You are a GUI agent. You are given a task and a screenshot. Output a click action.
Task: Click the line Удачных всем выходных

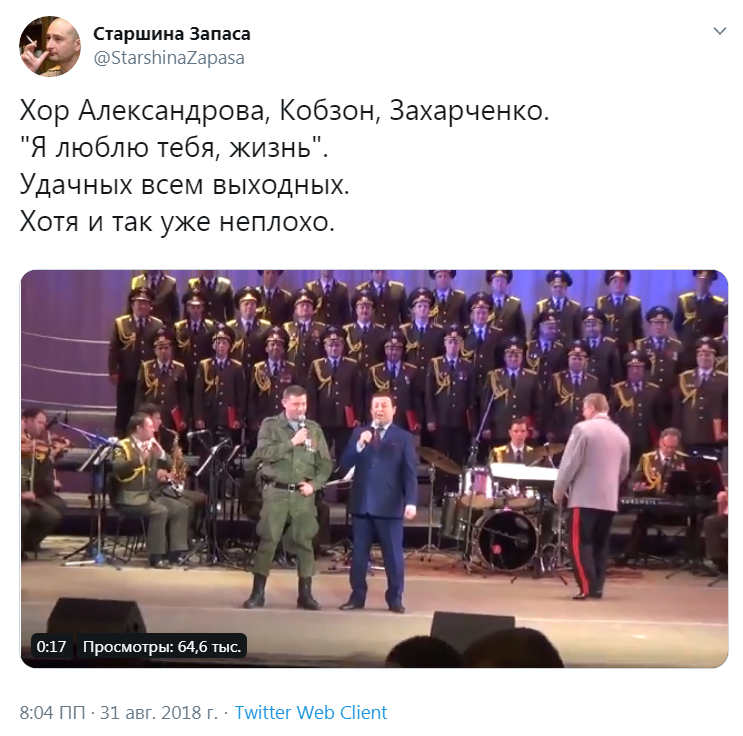click(184, 184)
